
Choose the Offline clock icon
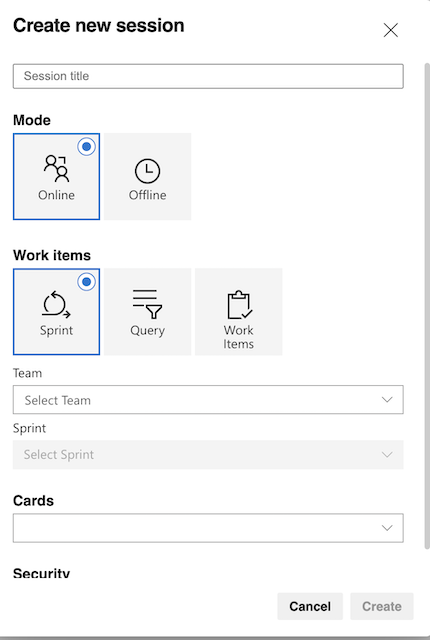coord(147,171)
